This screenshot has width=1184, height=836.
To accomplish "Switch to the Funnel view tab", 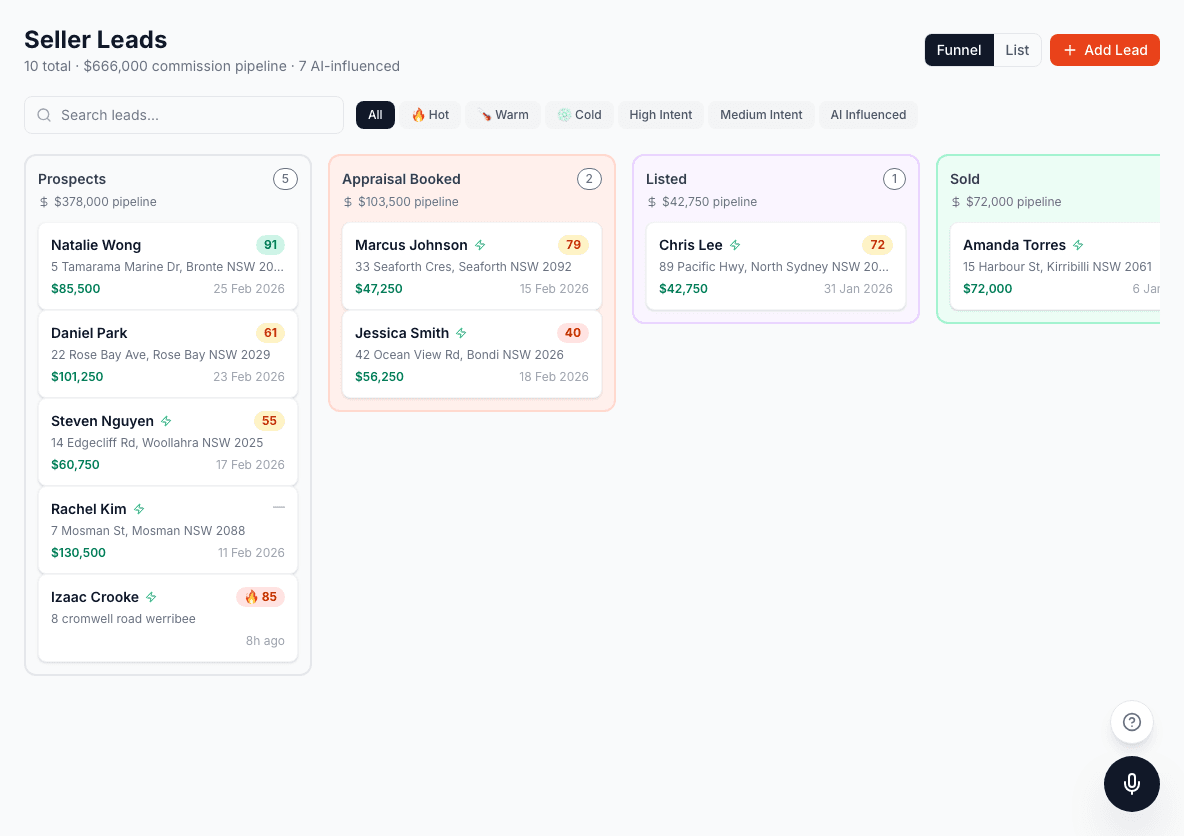I will [x=959, y=49].
